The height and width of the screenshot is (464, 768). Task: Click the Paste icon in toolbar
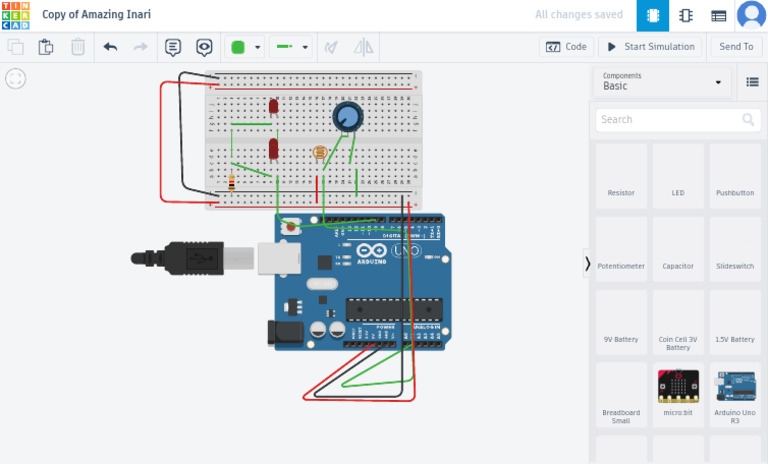click(46, 47)
